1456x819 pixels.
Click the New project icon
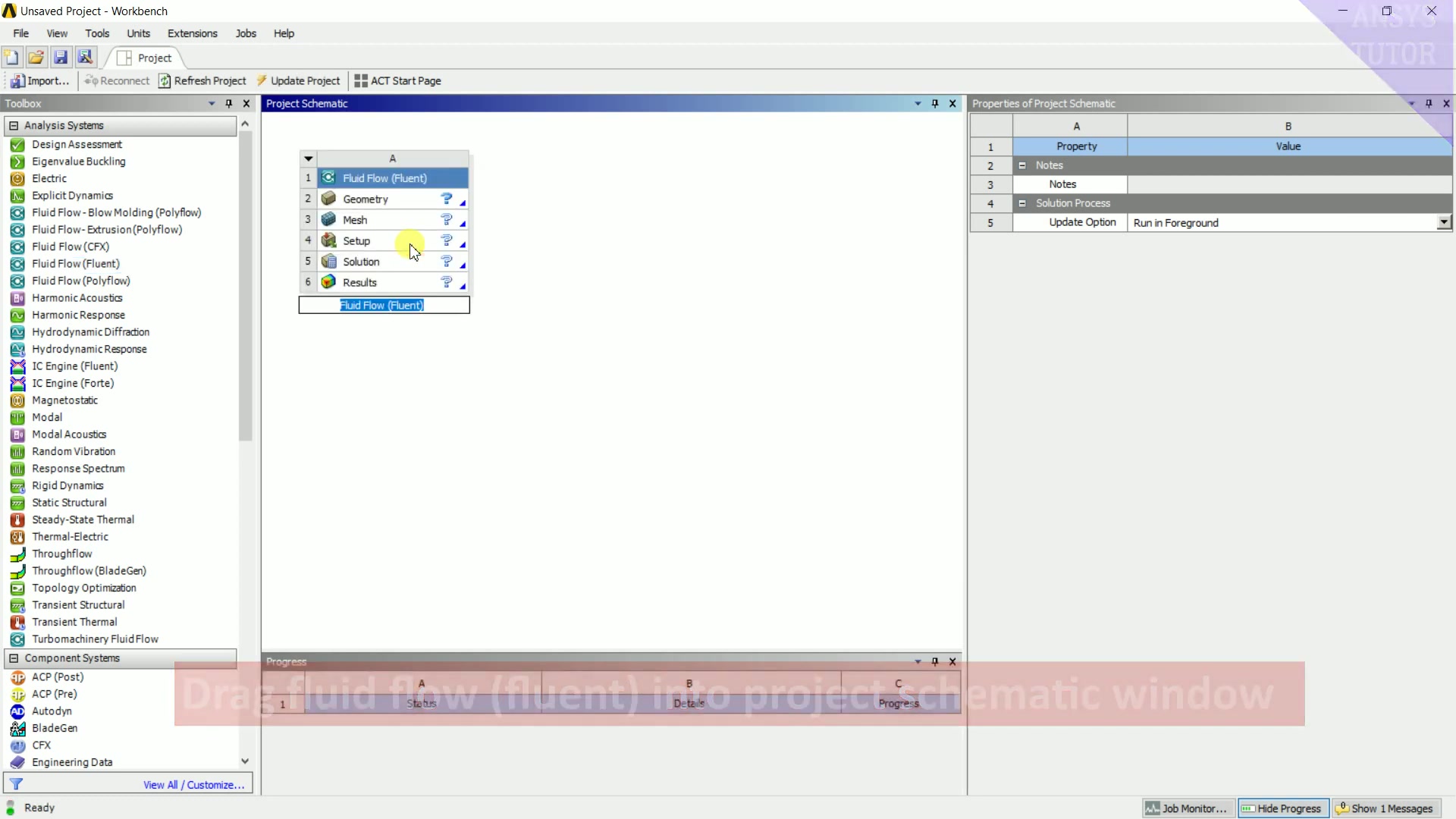(11, 58)
